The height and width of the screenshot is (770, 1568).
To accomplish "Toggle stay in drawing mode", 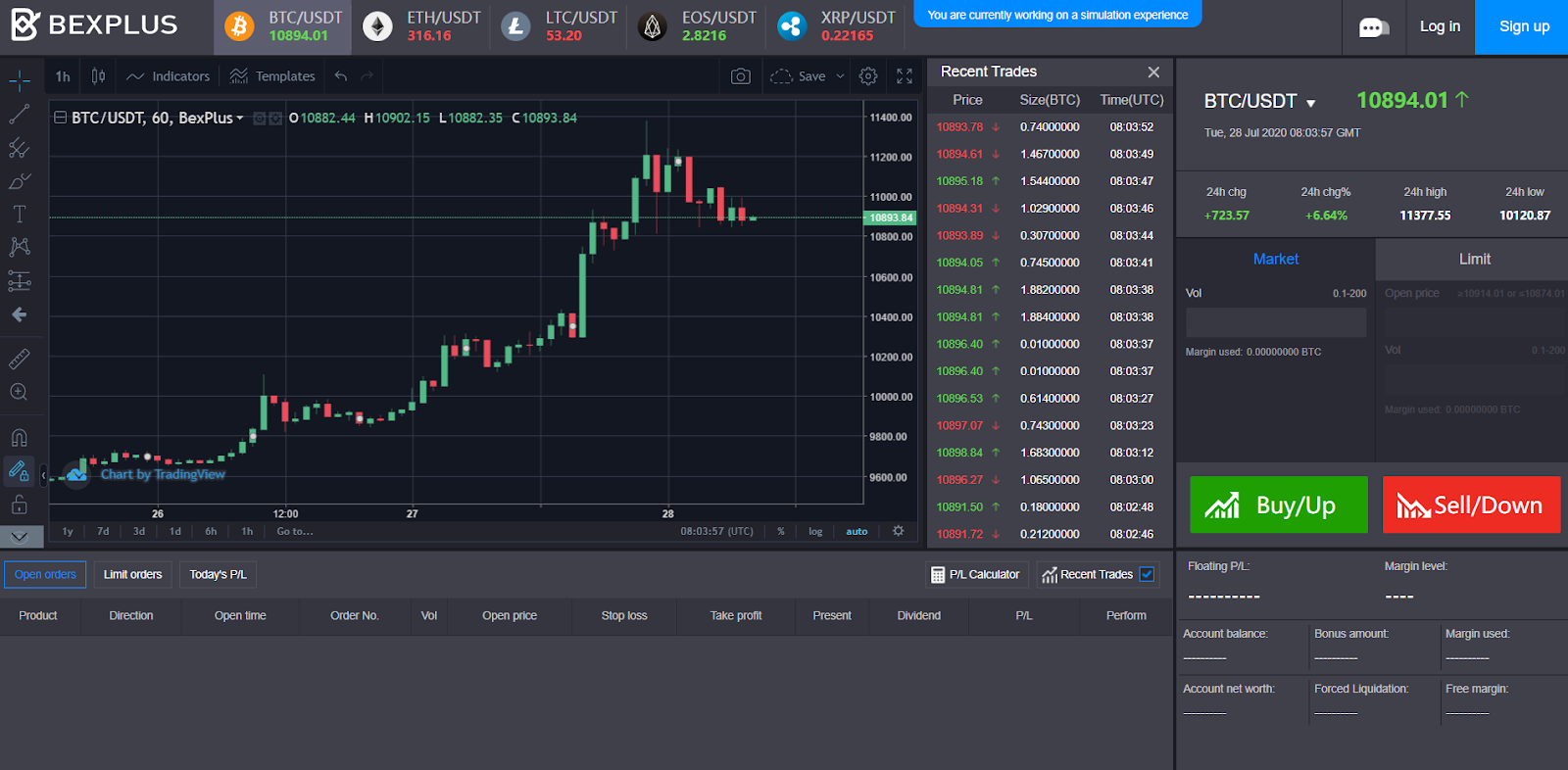I will [20, 471].
